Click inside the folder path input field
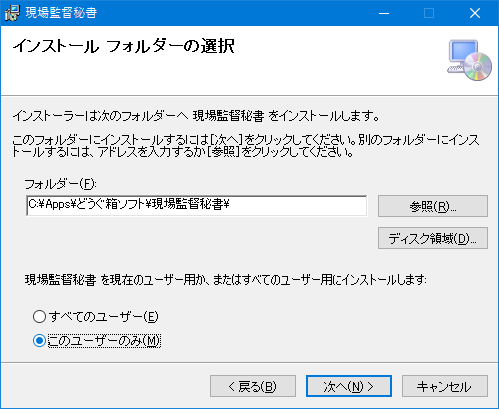 (197, 206)
